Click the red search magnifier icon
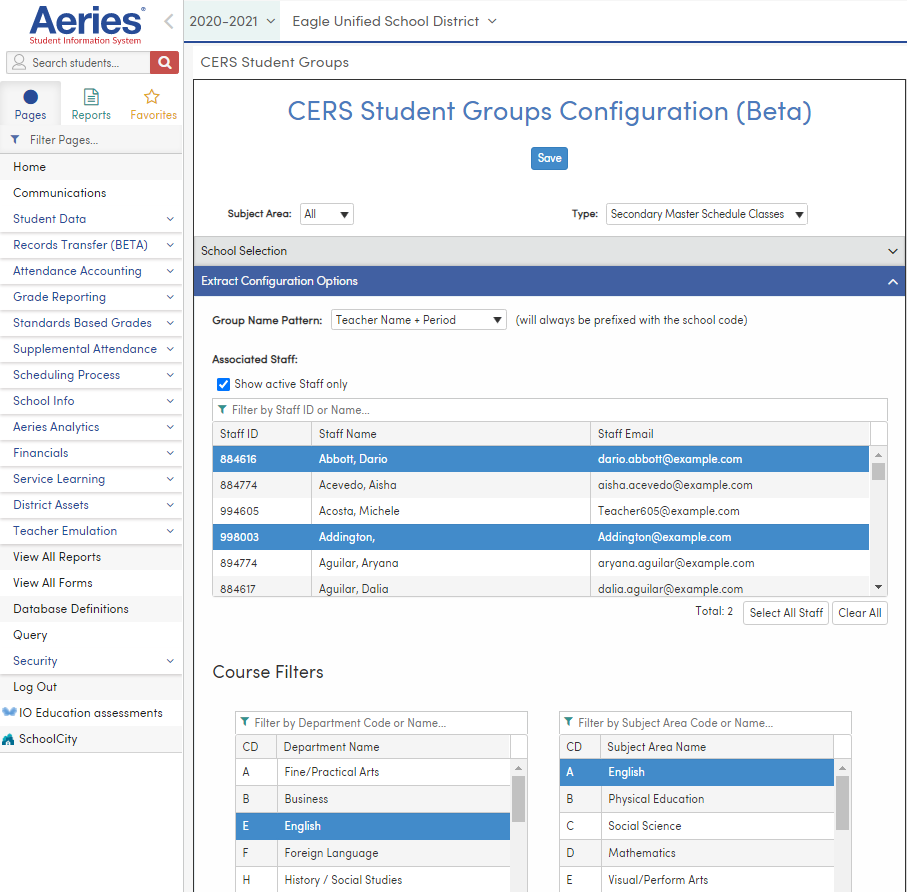The image size is (907, 892). point(163,62)
